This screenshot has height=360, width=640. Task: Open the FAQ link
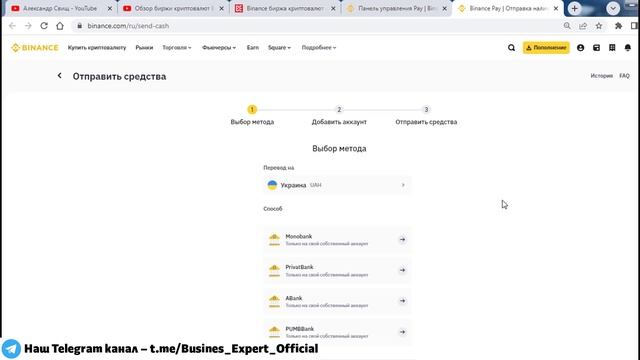624,76
